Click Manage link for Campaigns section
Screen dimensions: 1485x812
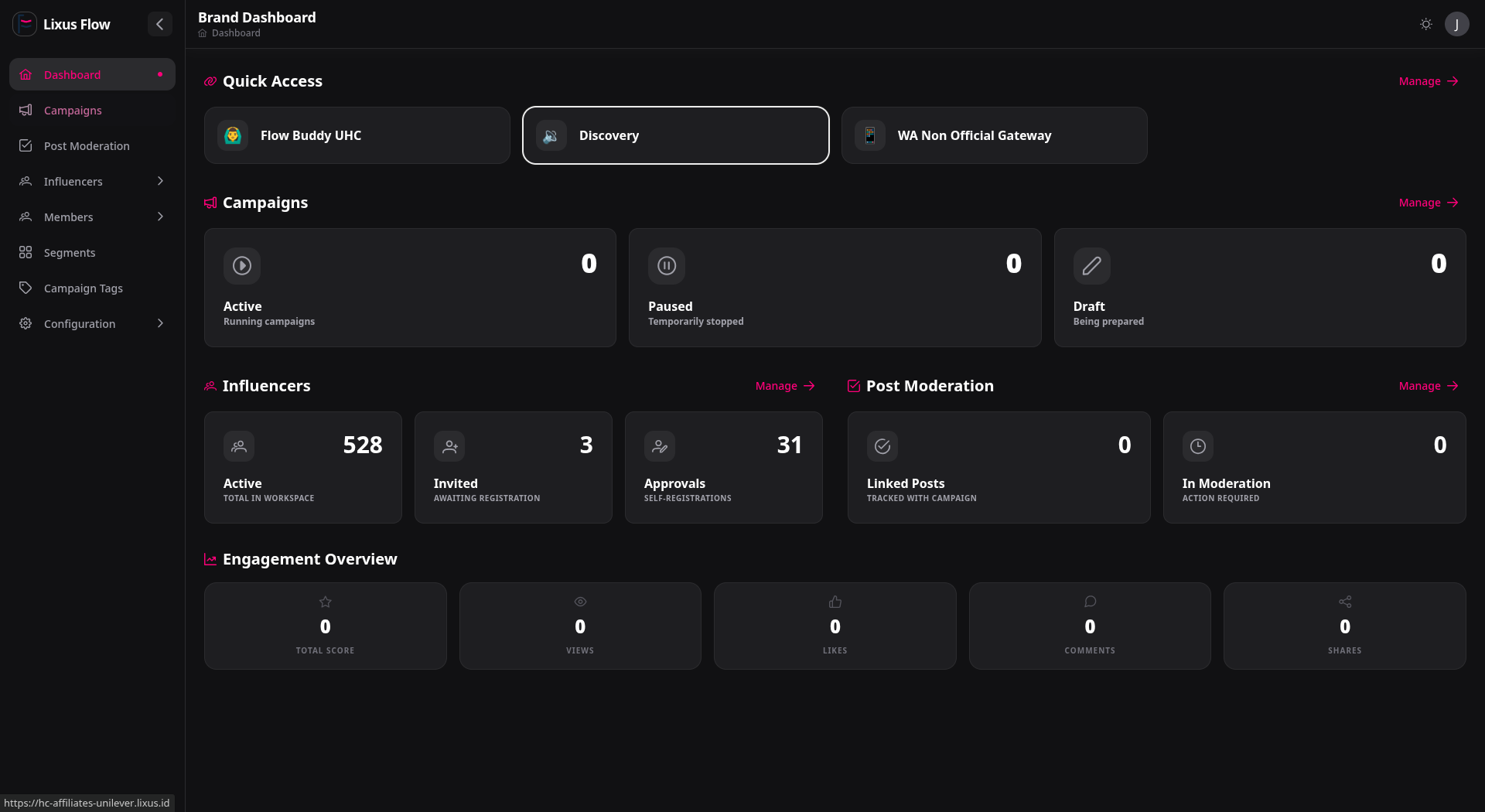click(x=1428, y=203)
